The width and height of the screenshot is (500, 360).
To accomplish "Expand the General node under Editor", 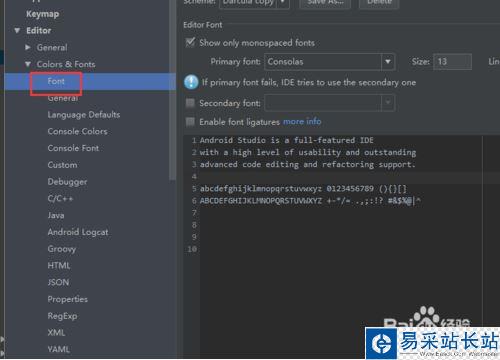I will [28, 47].
